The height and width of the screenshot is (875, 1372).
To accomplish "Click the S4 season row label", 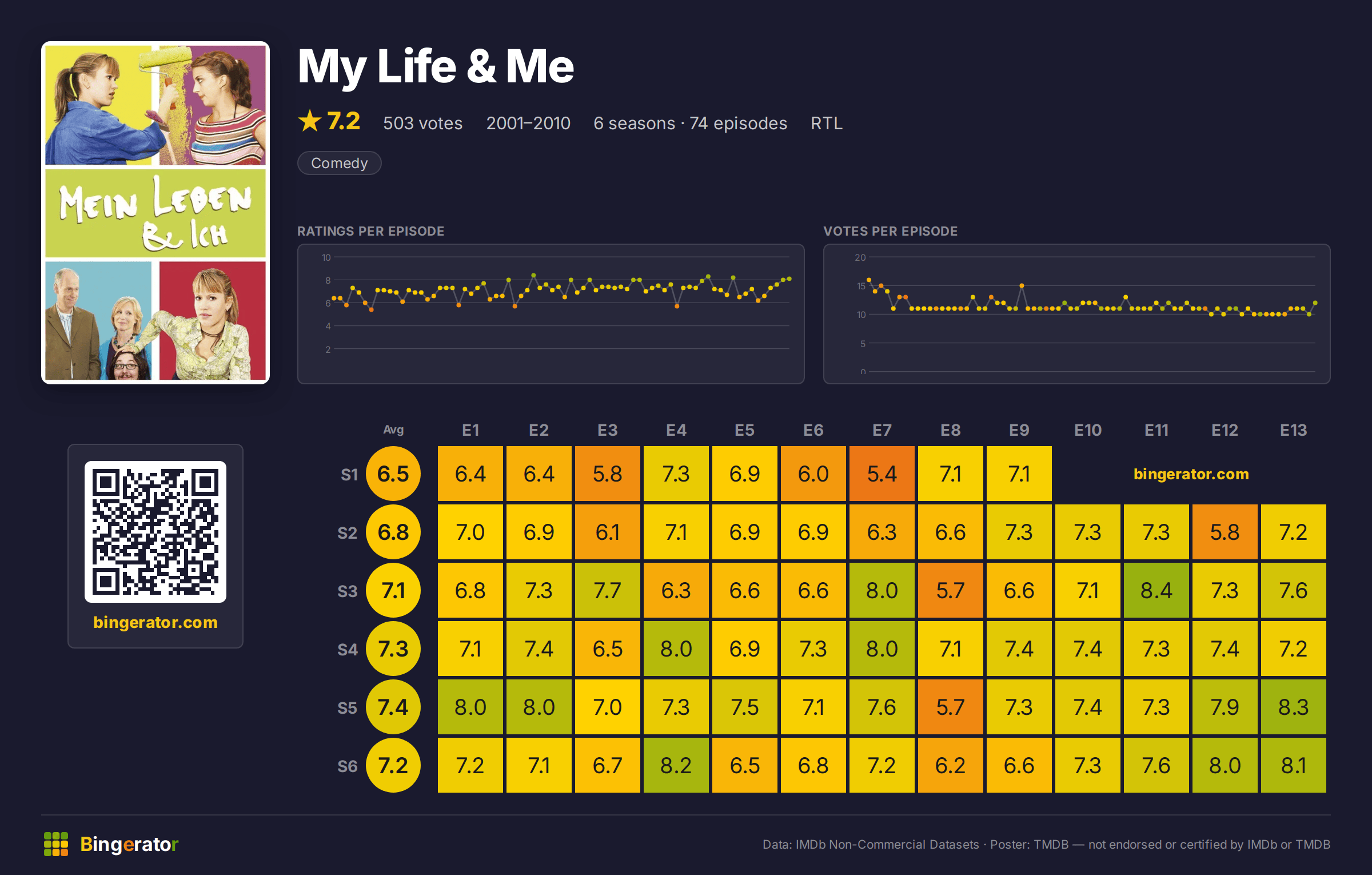I will (x=348, y=650).
